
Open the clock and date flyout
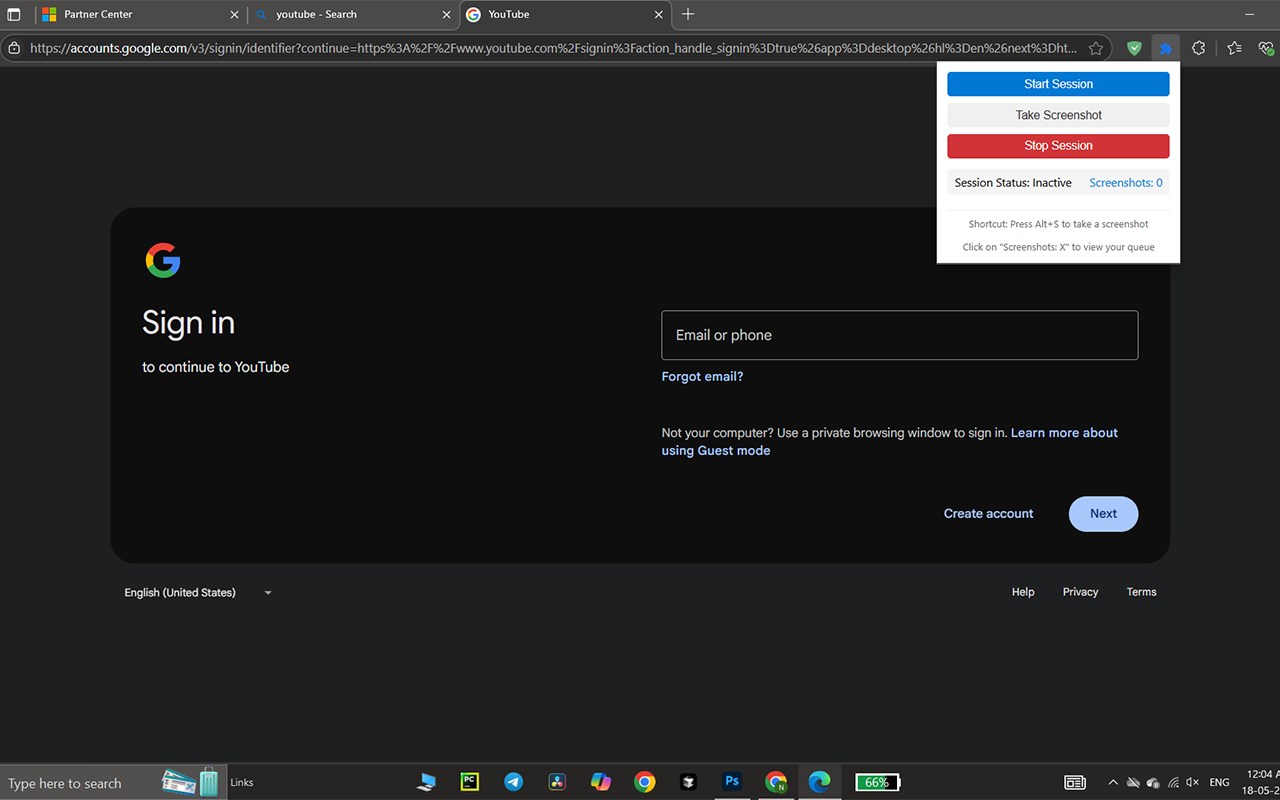(x=1261, y=782)
